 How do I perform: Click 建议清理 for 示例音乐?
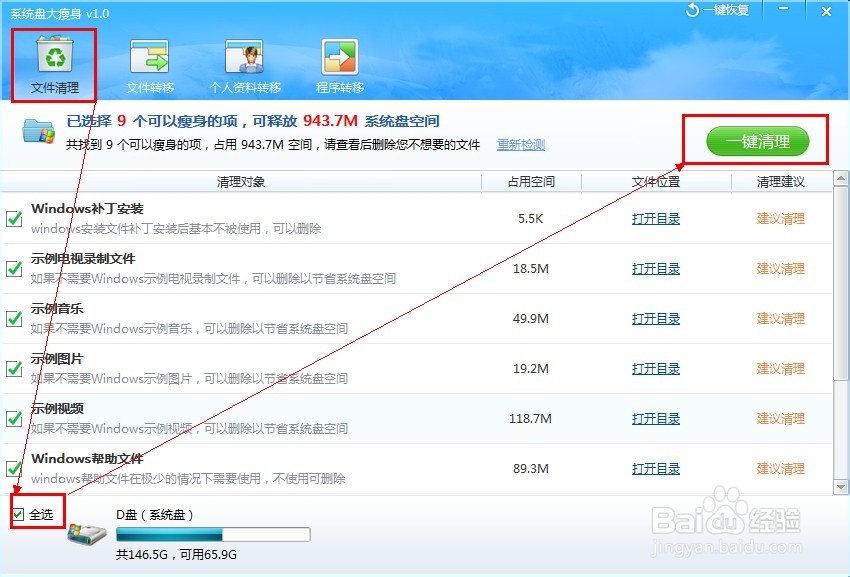click(781, 318)
